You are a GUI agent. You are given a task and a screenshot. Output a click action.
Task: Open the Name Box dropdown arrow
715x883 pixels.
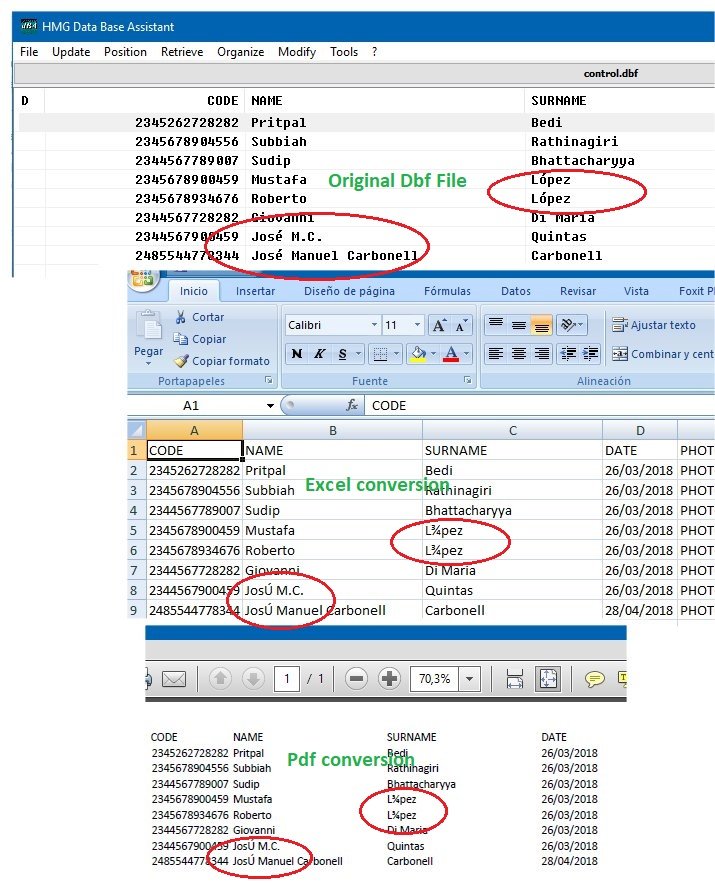(270, 406)
